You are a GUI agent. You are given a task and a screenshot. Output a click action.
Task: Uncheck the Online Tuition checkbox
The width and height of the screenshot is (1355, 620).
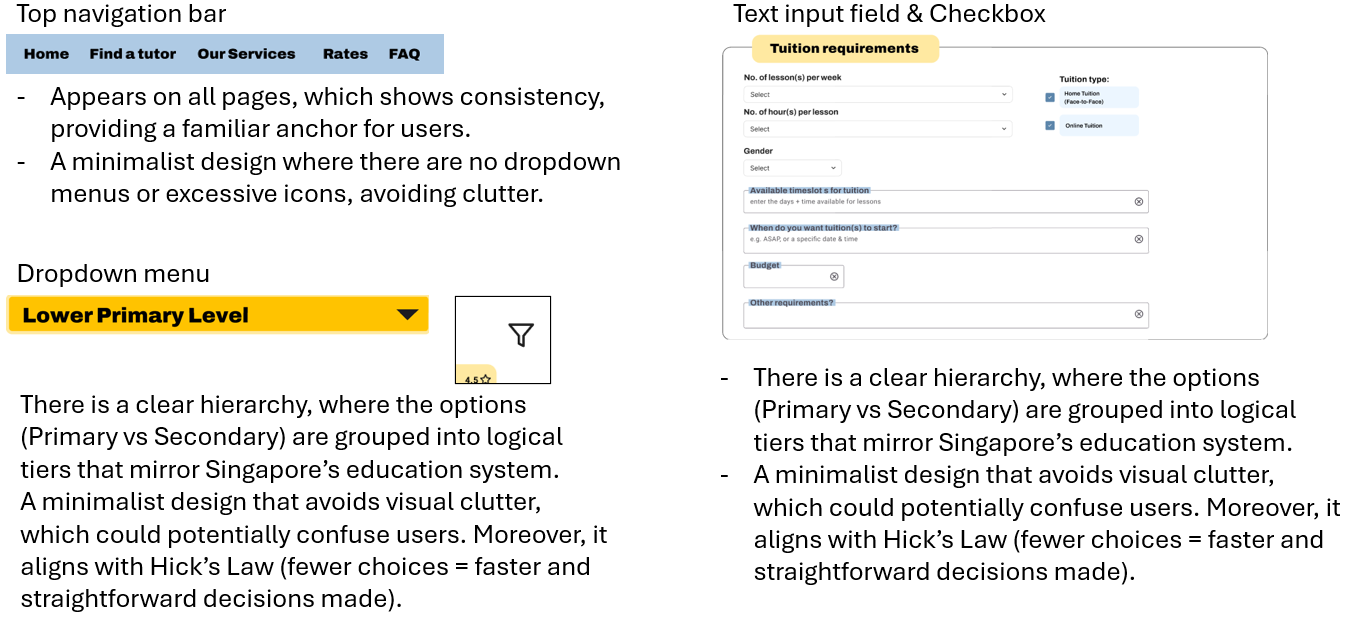(x=1050, y=126)
